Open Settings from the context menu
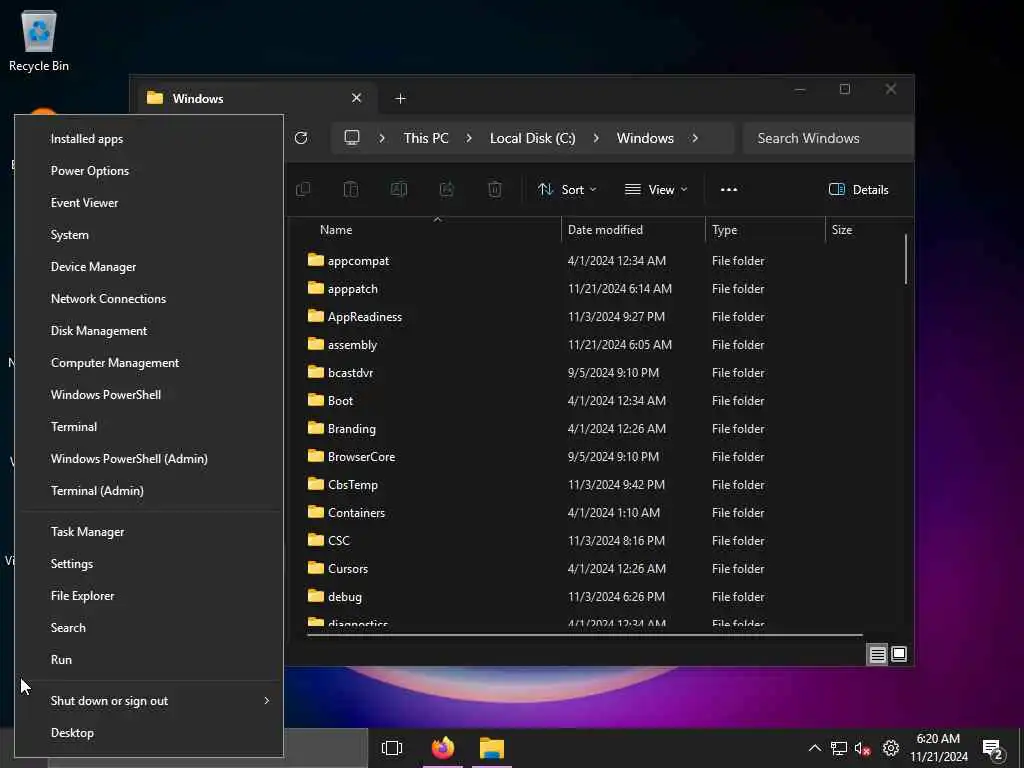This screenshot has height=768, width=1024. click(149, 564)
